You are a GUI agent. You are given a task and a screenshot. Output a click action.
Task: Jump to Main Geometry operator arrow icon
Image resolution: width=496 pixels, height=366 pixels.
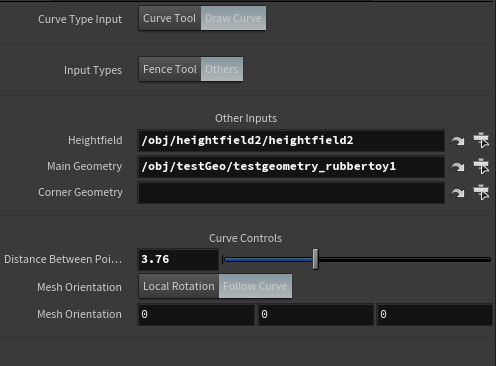click(x=458, y=167)
